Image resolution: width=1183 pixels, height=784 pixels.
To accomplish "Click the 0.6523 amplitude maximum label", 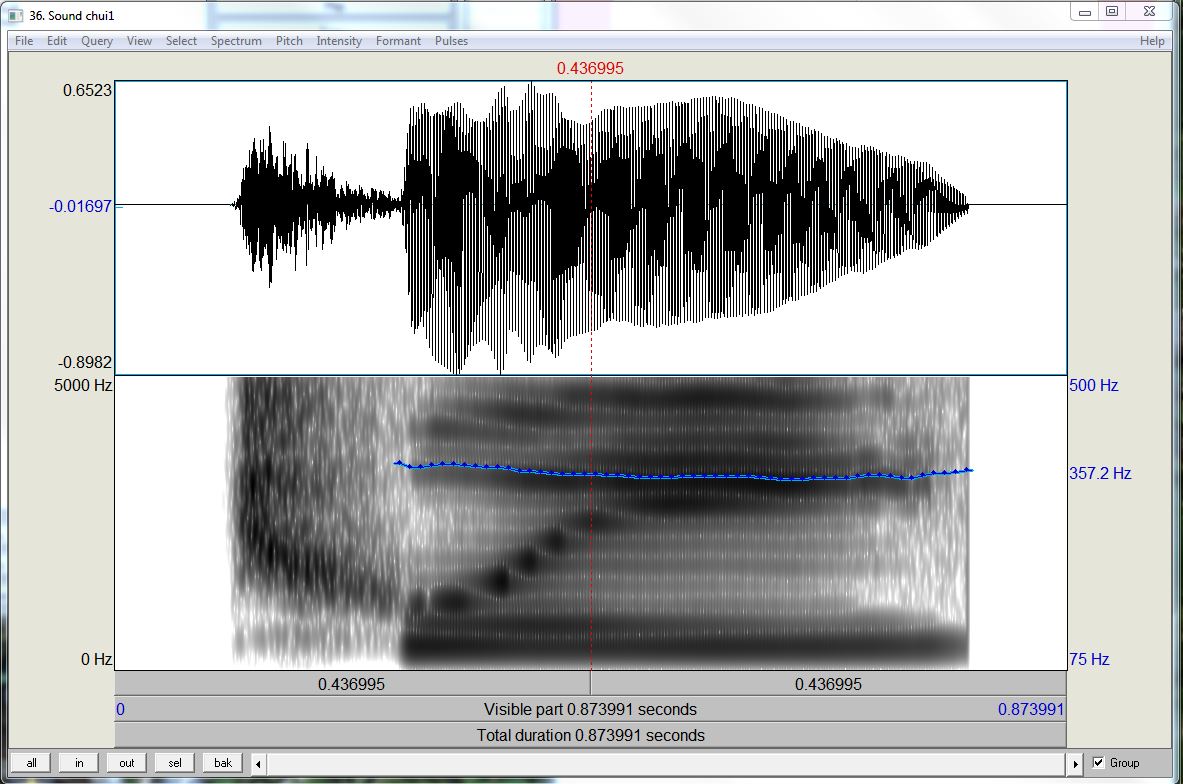I will click(87, 90).
